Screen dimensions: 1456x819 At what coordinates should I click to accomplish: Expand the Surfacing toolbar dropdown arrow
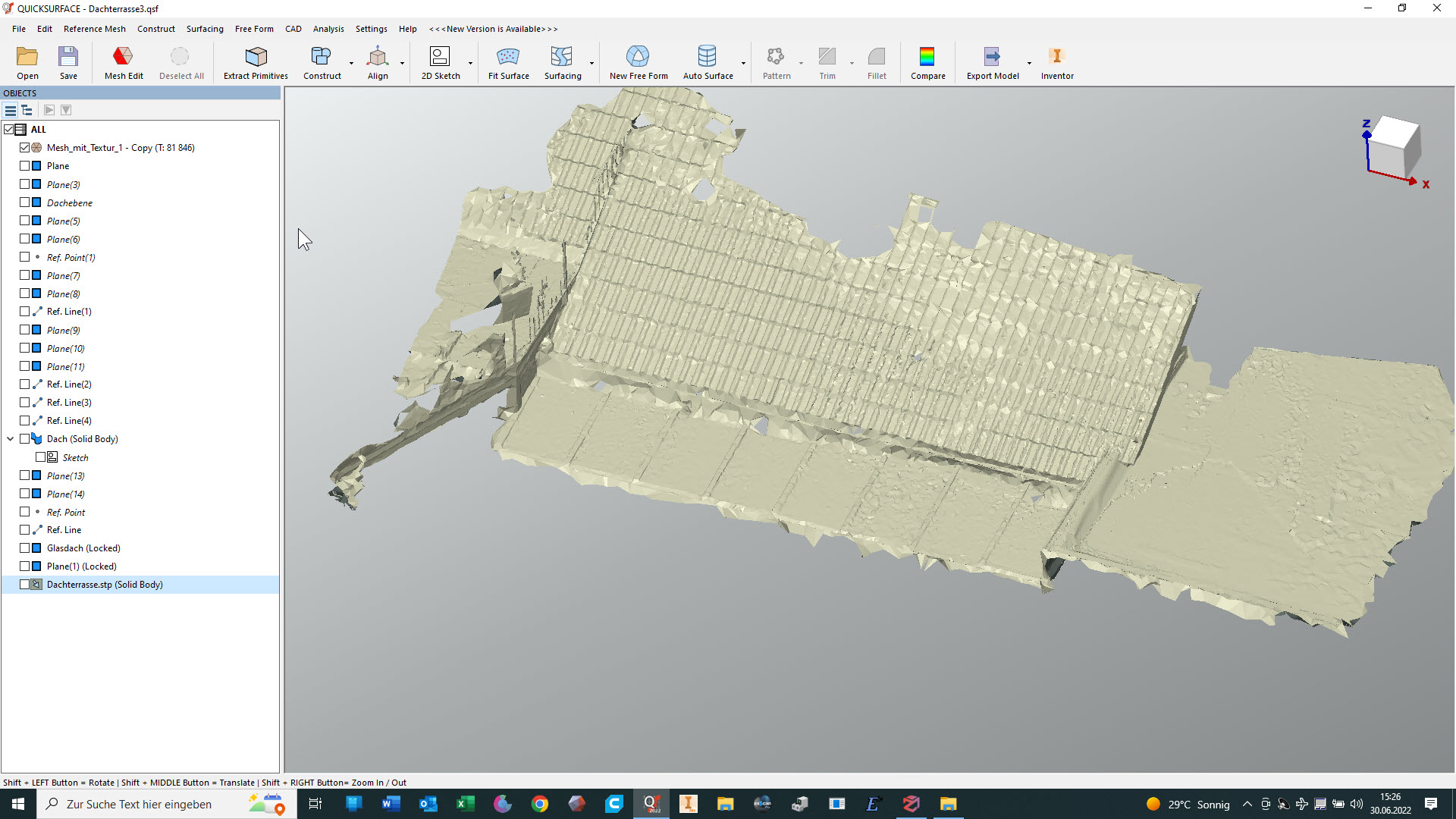[x=591, y=64]
